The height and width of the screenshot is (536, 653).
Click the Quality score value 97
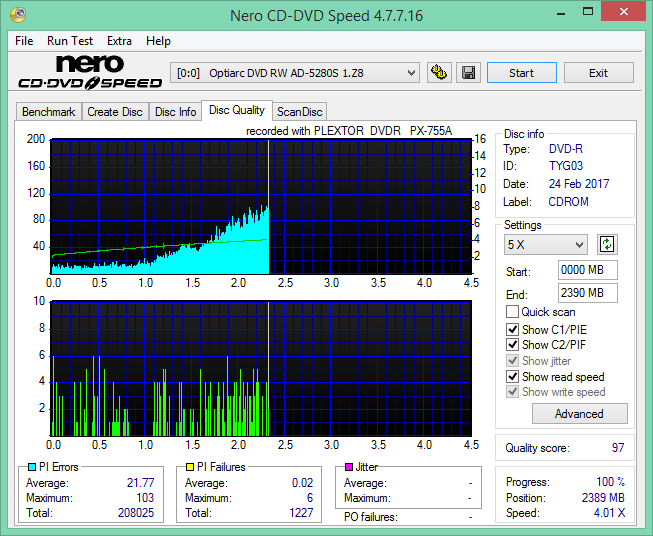click(x=618, y=448)
